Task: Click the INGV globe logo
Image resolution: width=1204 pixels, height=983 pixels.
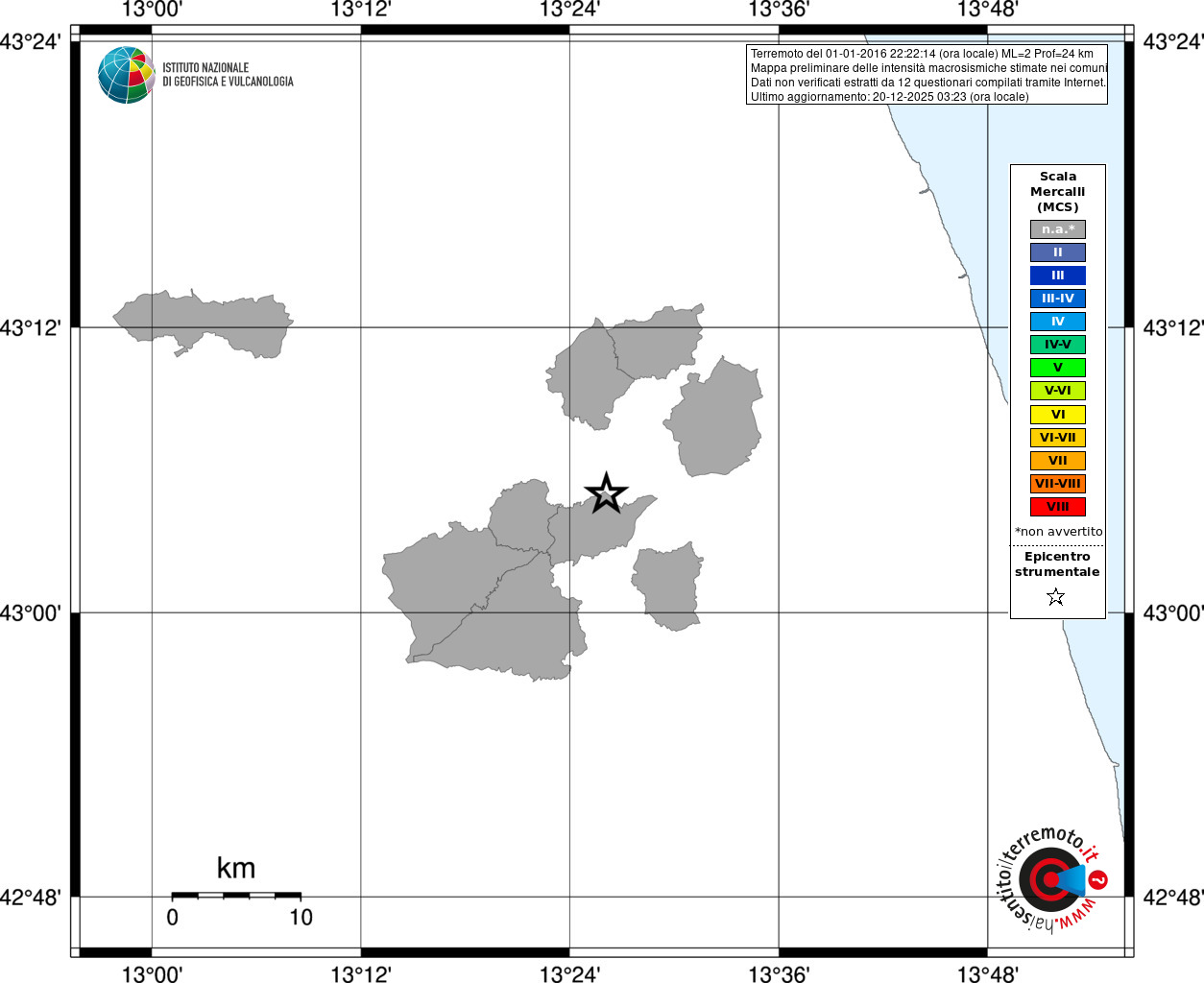Action: 127,75
